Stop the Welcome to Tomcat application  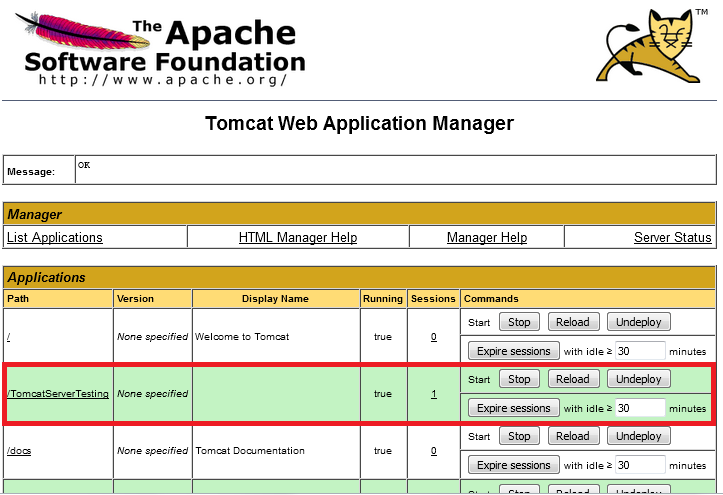click(519, 322)
